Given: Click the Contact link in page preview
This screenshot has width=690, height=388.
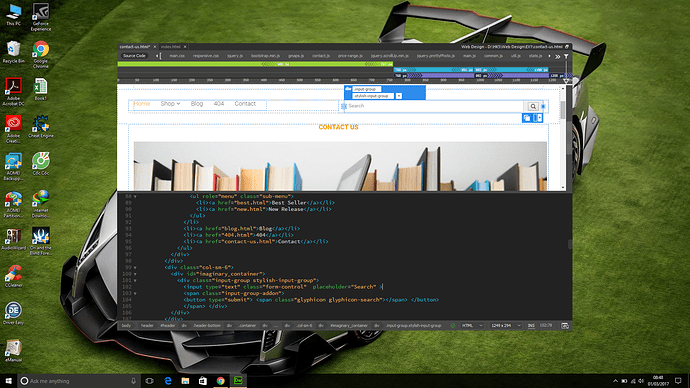Looking at the screenshot, I should click(245, 104).
